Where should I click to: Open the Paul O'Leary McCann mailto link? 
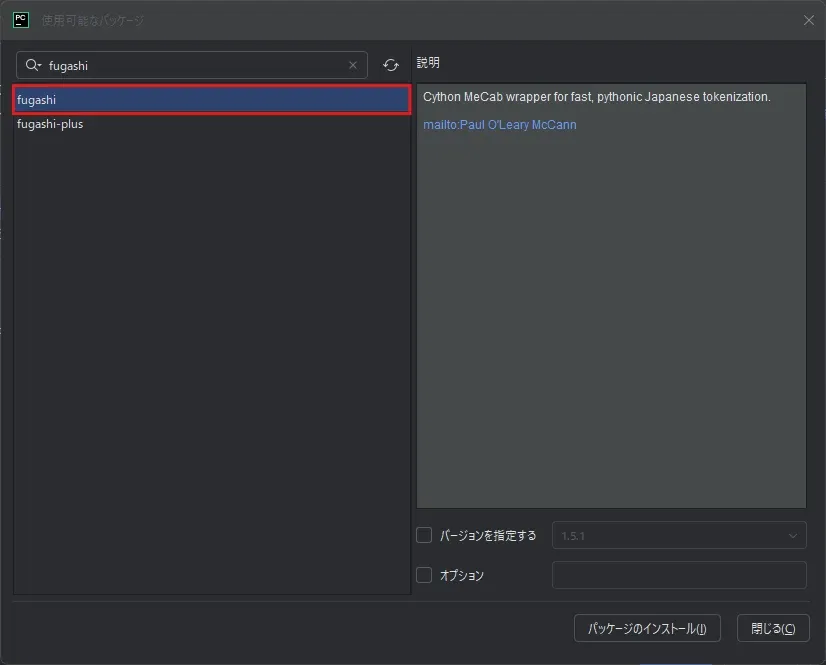[x=499, y=125]
